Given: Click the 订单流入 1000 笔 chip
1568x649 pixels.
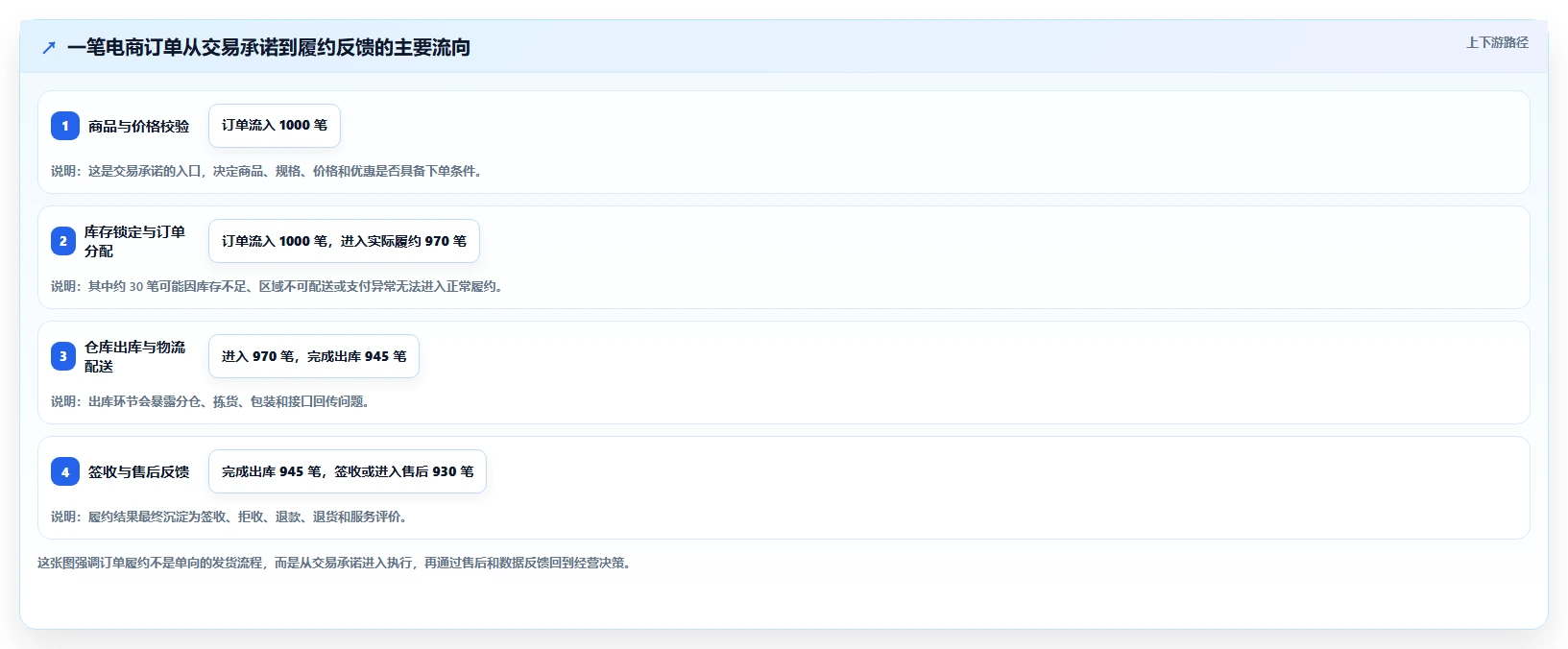Looking at the screenshot, I should click(x=275, y=126).
